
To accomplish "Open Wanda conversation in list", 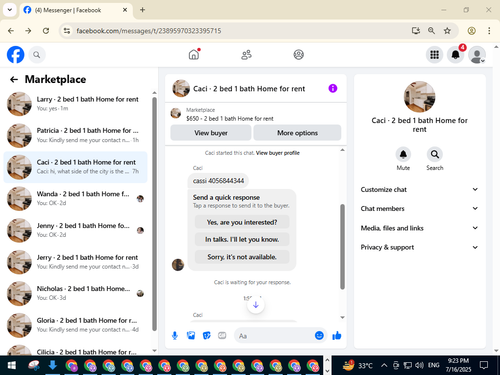I will (x=75, y=199).
